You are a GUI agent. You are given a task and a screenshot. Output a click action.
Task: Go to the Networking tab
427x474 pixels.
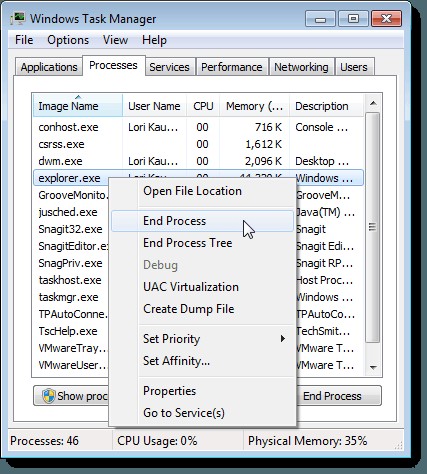pos(301,67)
